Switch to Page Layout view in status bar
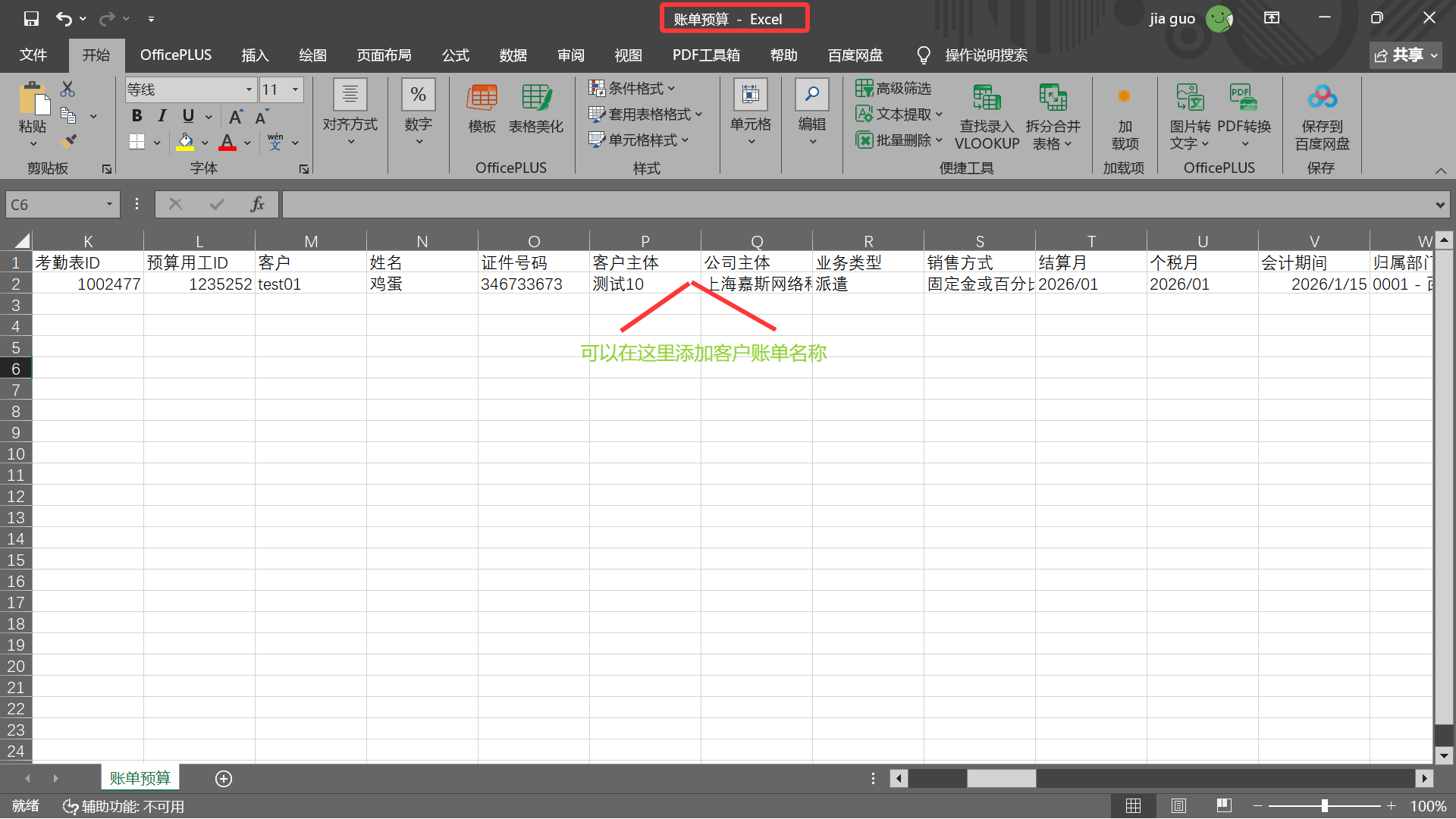Screen dimensions: 1456x819 pyautogui.click(x=1178, y=806)
